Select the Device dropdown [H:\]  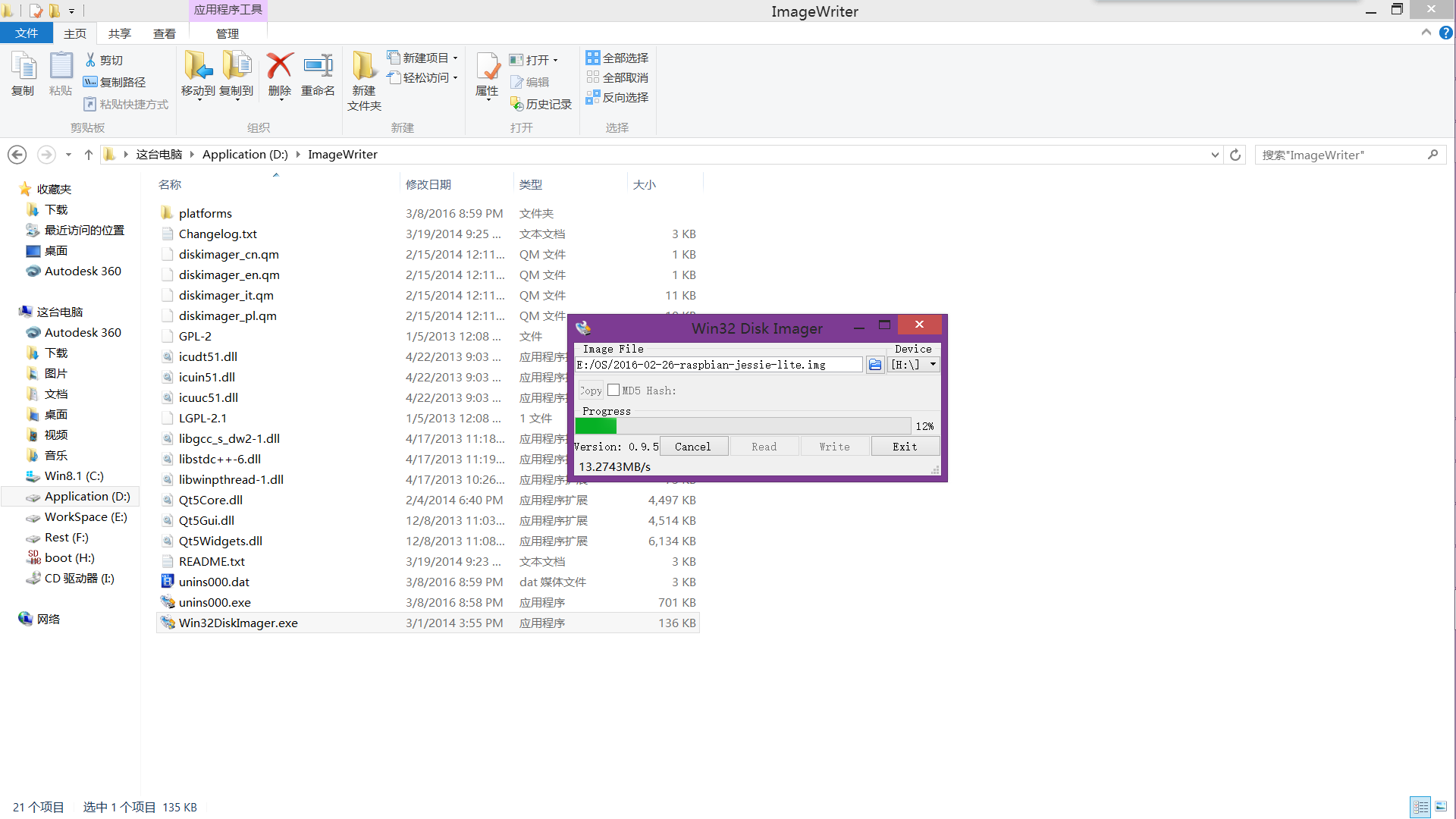pyautogui.click(x=912, y=364)
